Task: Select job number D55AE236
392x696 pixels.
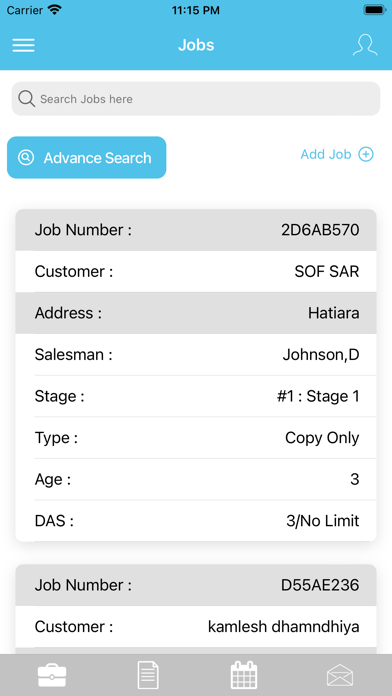Action: click(320, 585)
